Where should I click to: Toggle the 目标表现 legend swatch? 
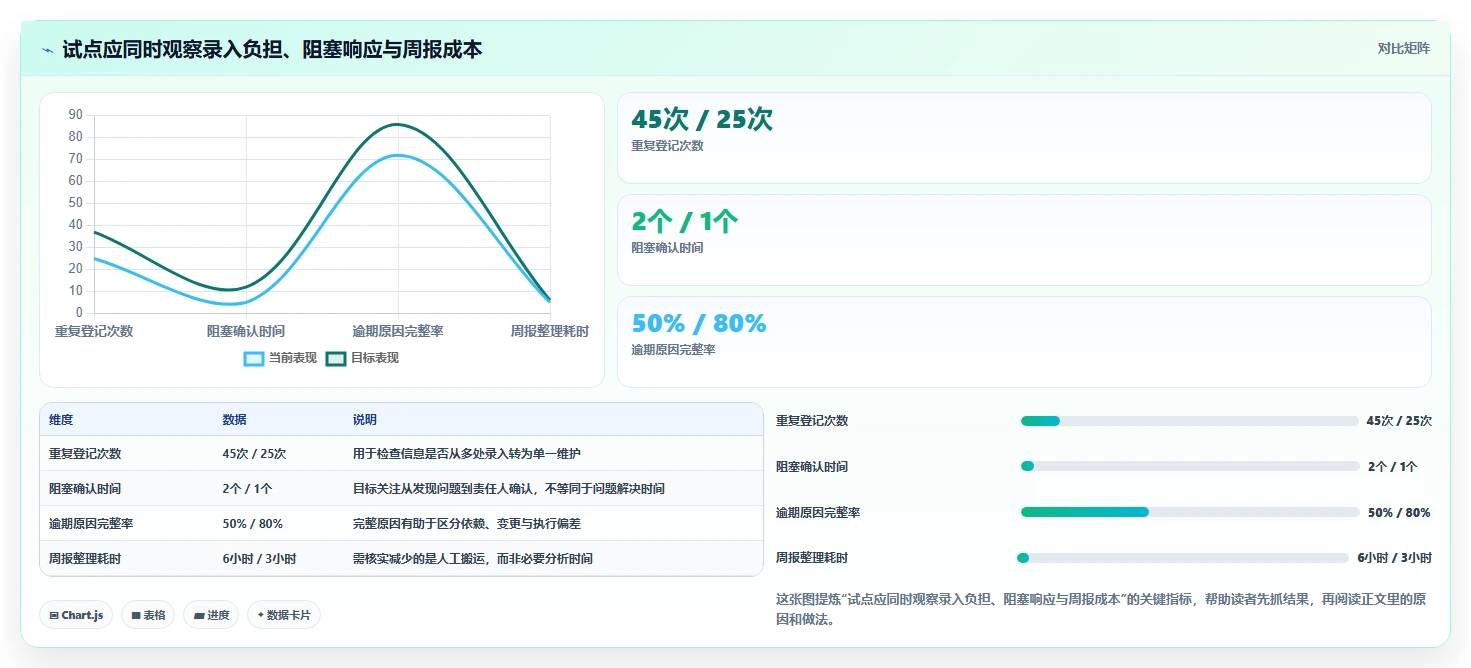pos(336,358)
